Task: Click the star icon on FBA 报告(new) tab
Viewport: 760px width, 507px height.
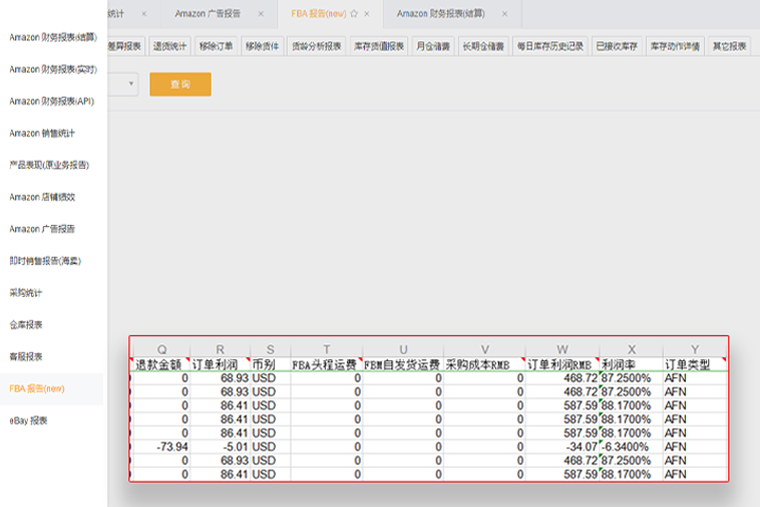Action: click(354, 14)
